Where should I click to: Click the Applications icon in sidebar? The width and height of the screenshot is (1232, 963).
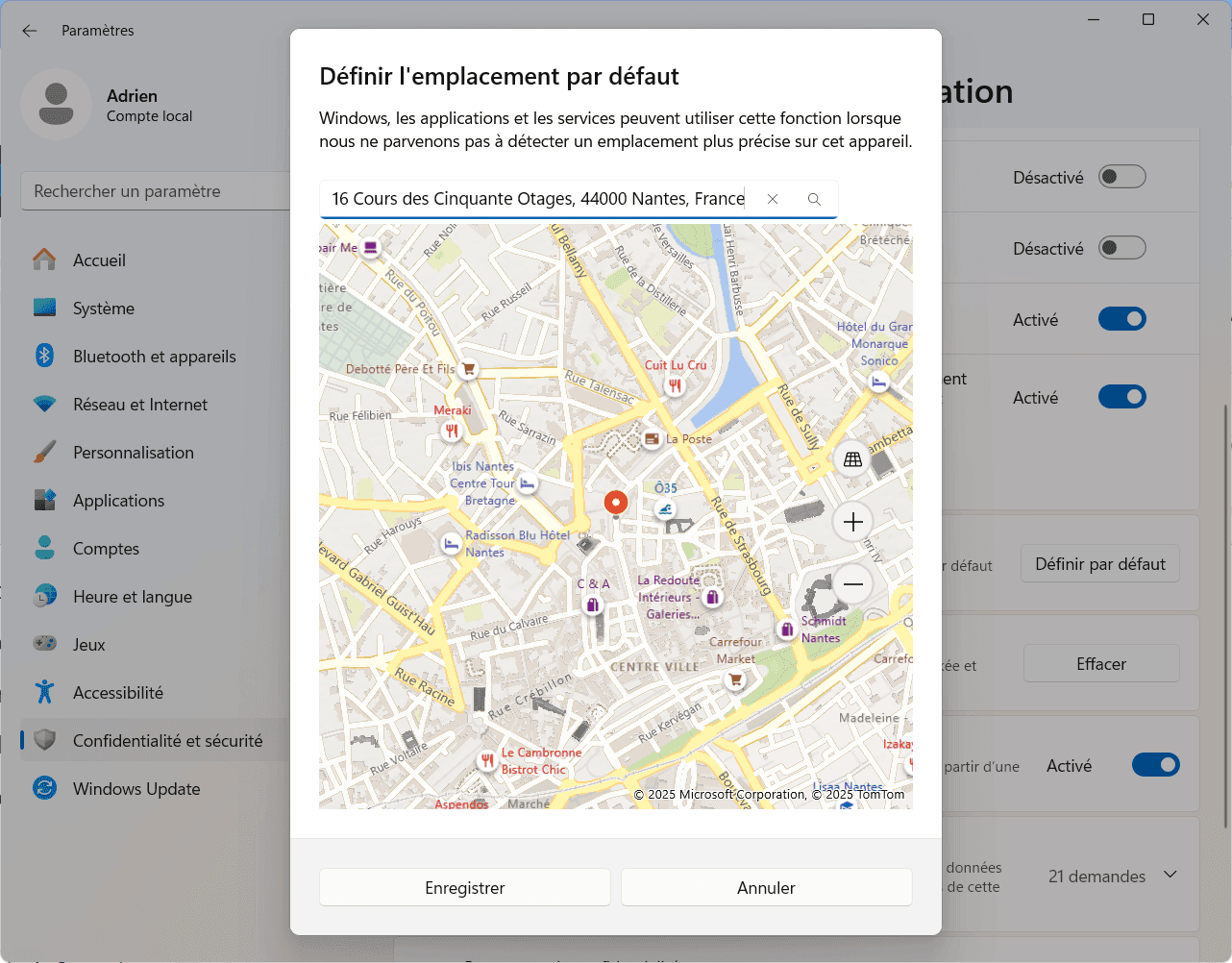[x=45, y=501]
